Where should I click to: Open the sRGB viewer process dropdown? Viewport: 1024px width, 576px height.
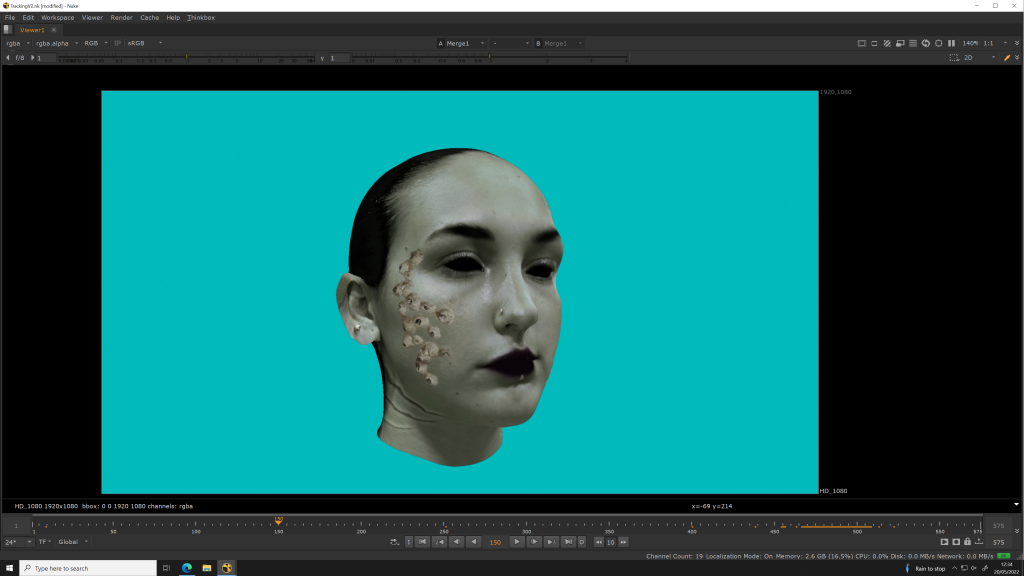click(x=144, y=43)
